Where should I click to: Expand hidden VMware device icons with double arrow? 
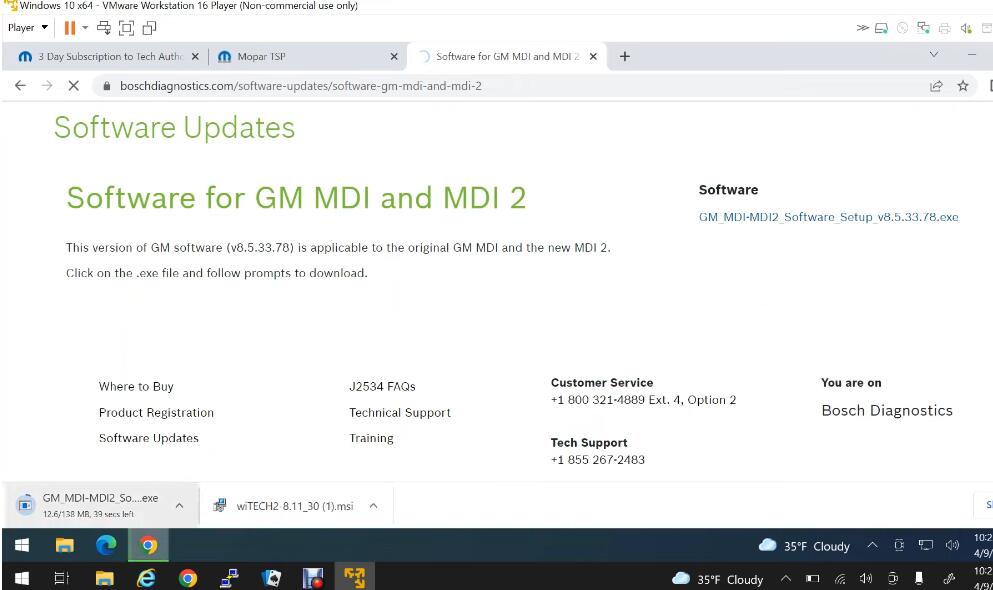(x=862, y=28)
